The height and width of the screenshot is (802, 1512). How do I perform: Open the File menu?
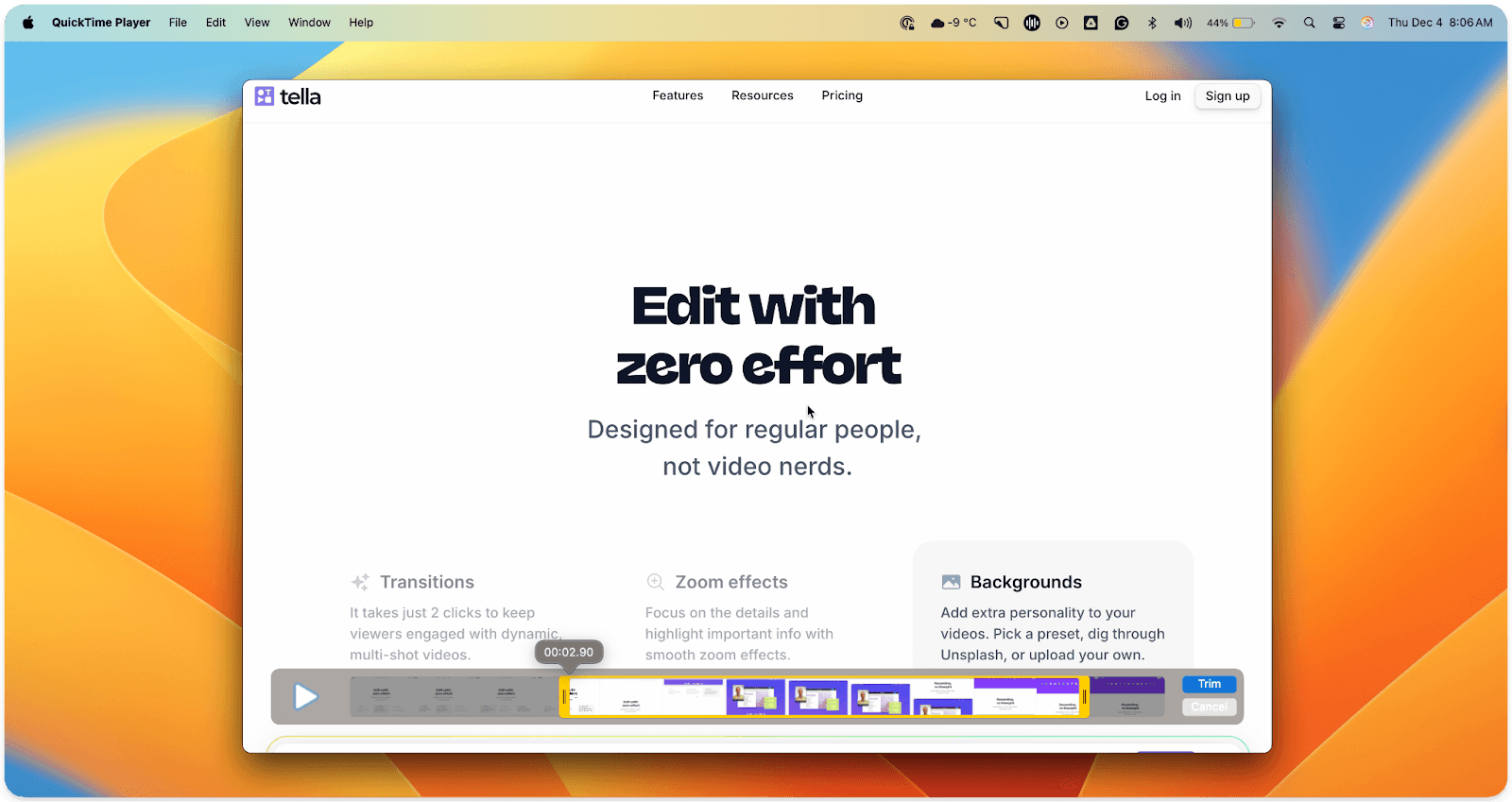point(178,23)
